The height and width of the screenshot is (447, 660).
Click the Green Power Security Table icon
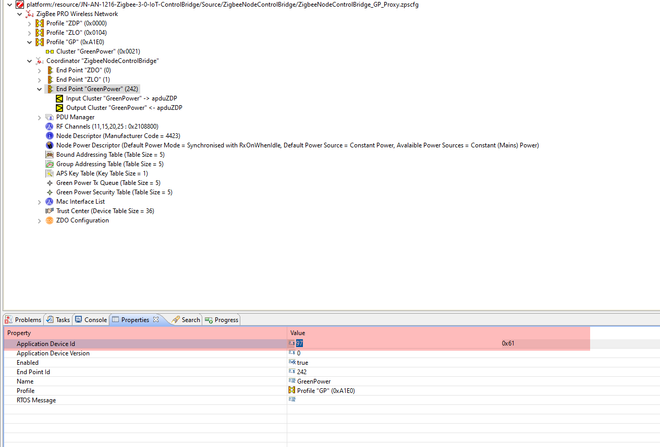50,192
